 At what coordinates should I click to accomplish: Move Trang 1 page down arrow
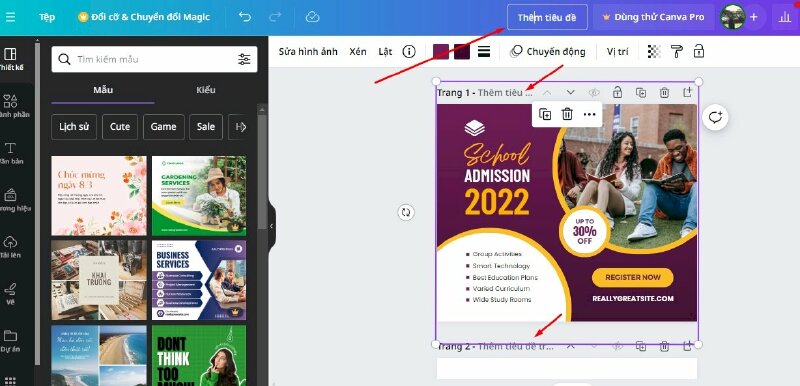click(x=570, y=93)
